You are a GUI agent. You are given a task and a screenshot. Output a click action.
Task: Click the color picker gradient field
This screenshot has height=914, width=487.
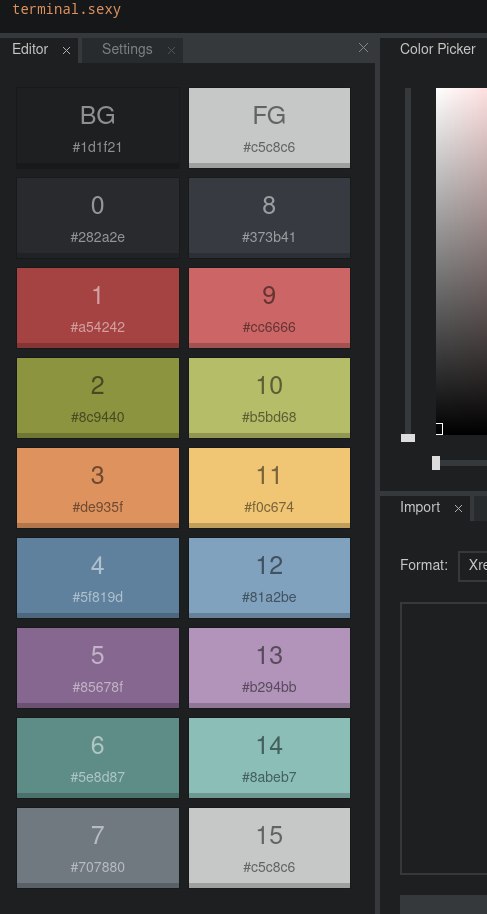pos(461,261)
